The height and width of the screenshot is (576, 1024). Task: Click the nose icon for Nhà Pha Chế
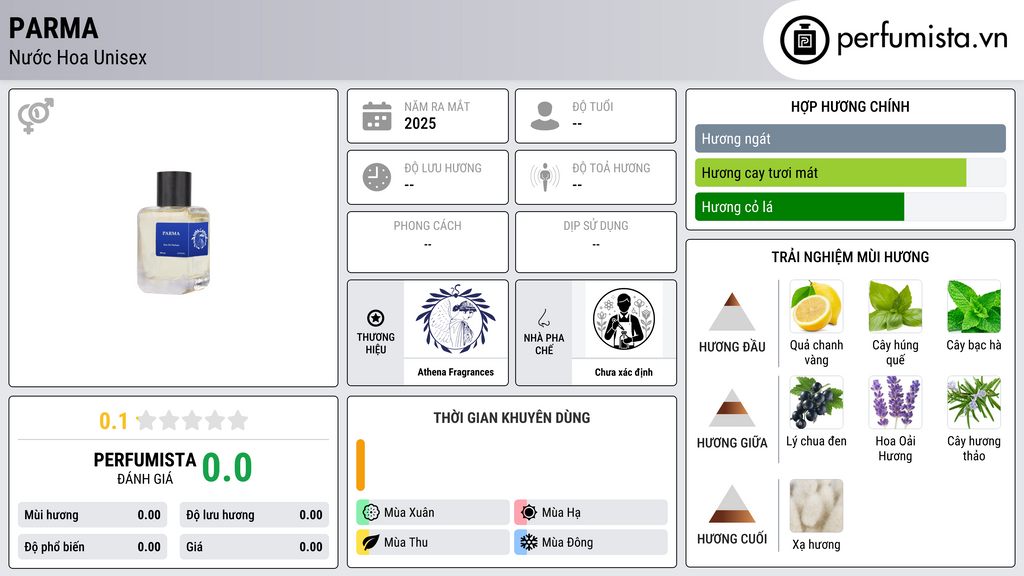click(x=544, y=318)
